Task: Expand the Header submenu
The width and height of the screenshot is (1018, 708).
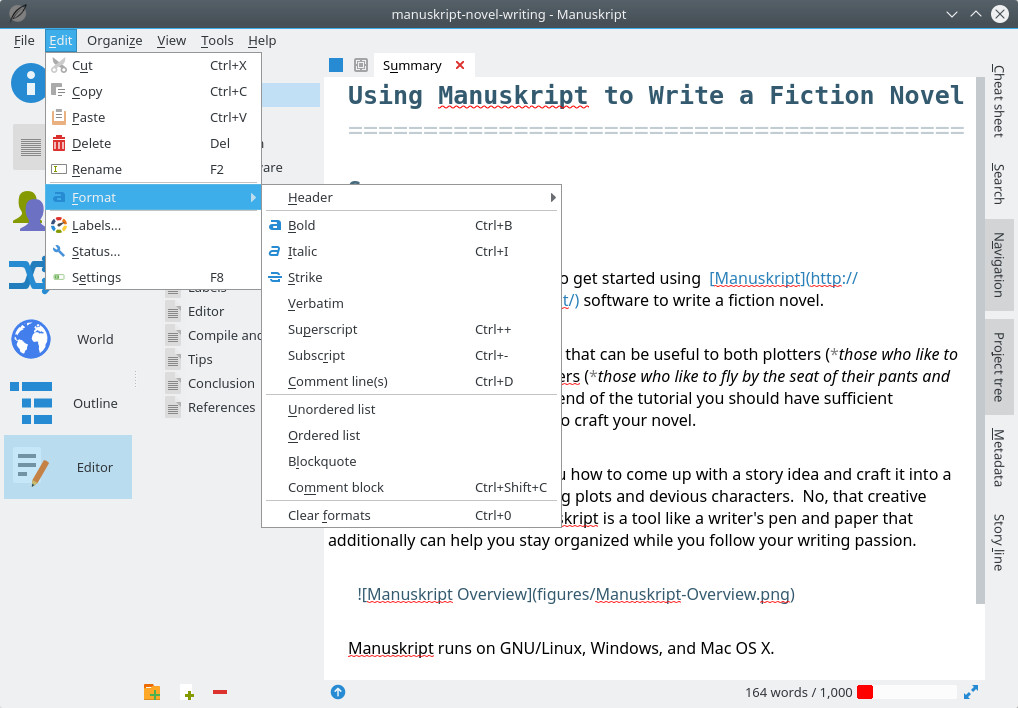Action: [x=412, y=197]
